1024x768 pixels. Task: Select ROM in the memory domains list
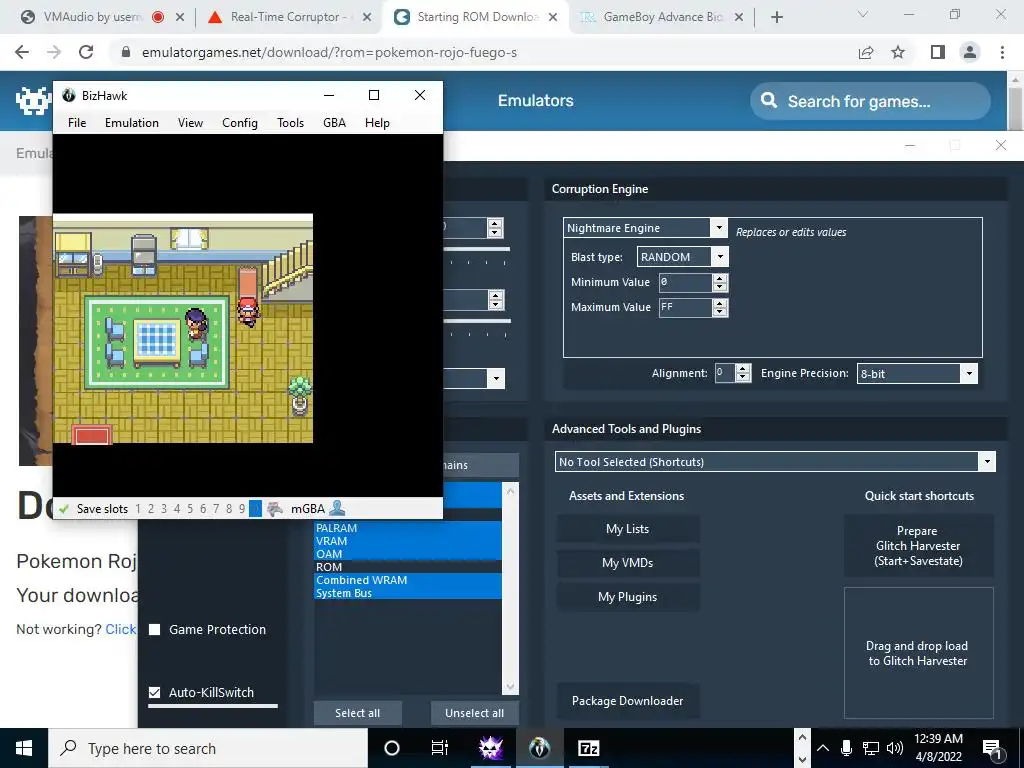click(x=408, y=567)
